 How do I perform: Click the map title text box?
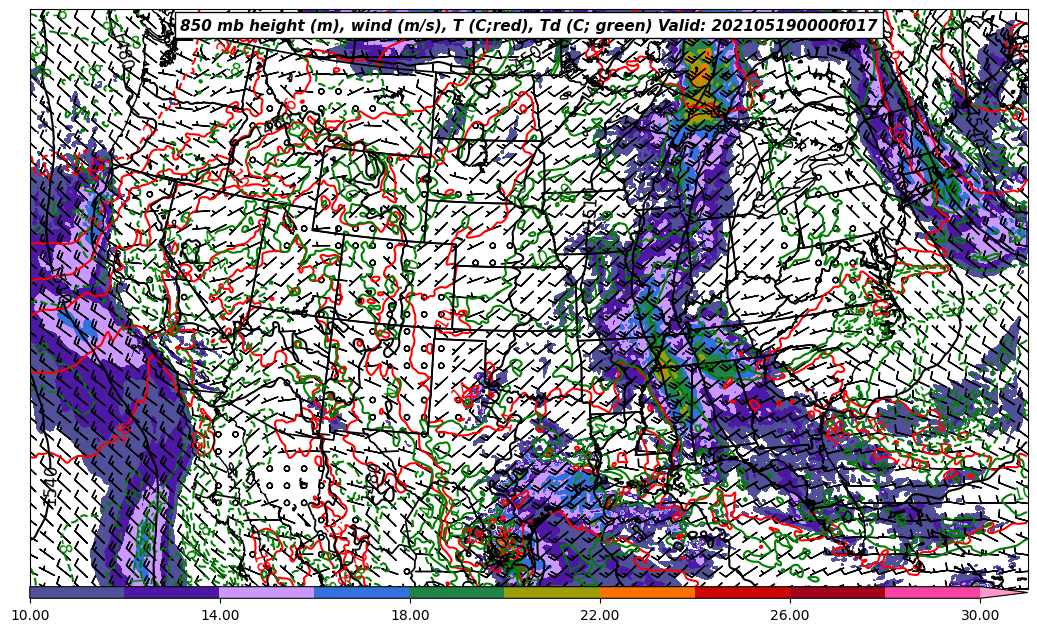point(529,26)
